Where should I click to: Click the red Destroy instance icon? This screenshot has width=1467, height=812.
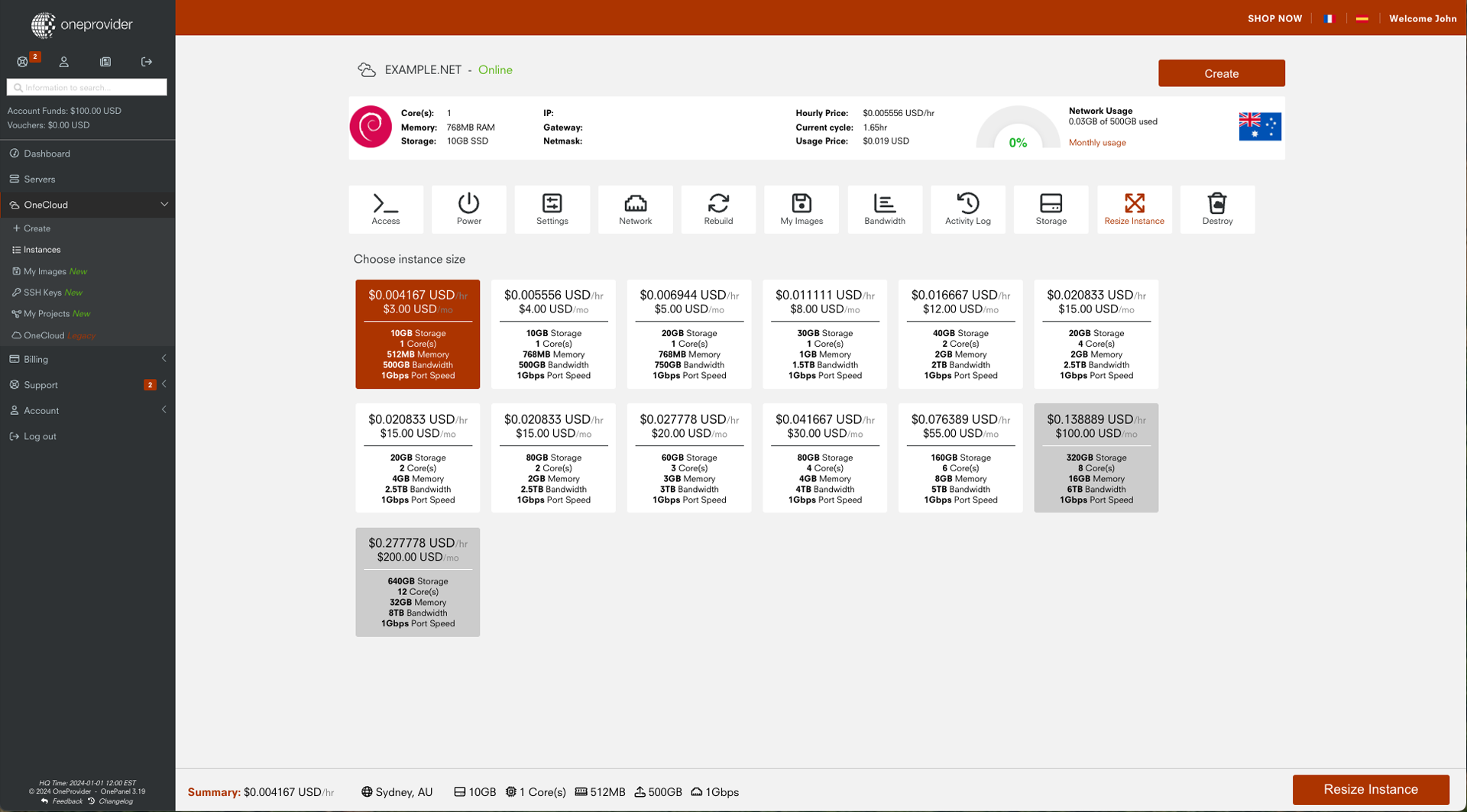click(x=1217, y=209)
